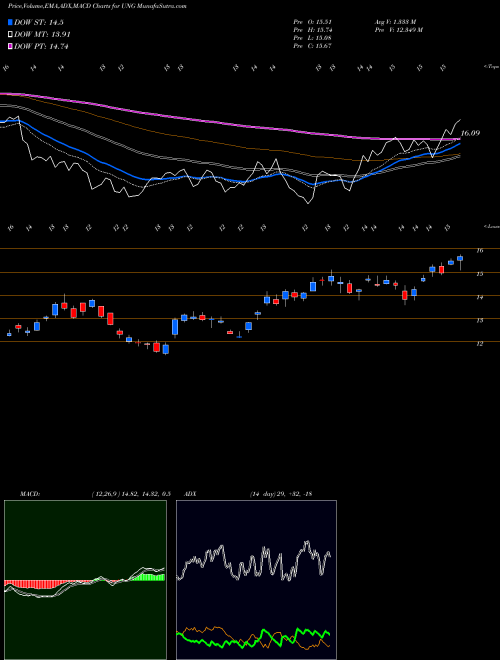Click the 'Pre O: 15.51' open value
Image resolution: width=500 pixels, height=660 pixels.
point(313,22)
